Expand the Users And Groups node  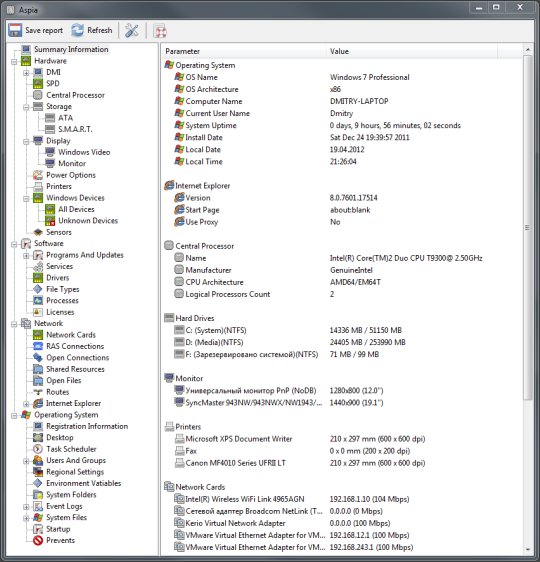click(26, 461)
